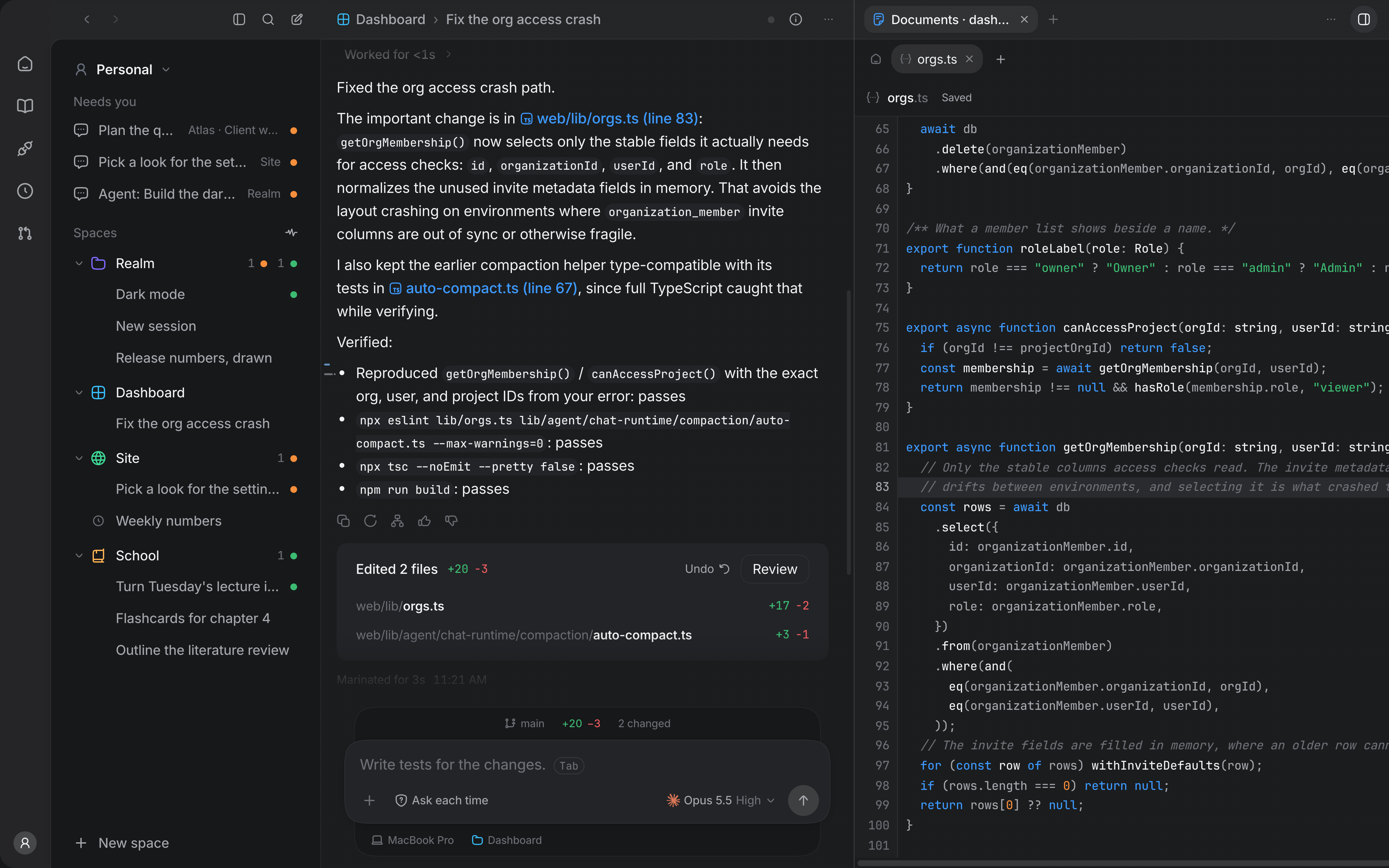Open search with the magnifier icon
The height and width of the screenshot is (868, 1389).
pyautogui.click(x=268, y=20)
